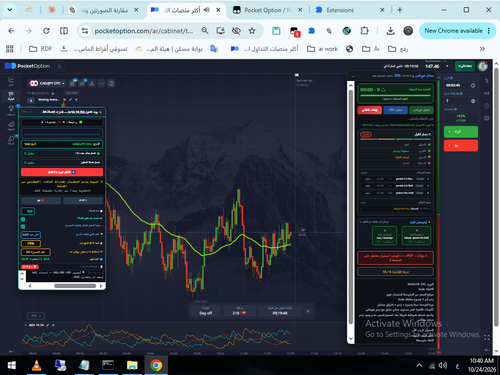Edit the ADX 14 14 indicator pencil icon
The height and width of the screenshot is (375, 500).
(48, 325)
